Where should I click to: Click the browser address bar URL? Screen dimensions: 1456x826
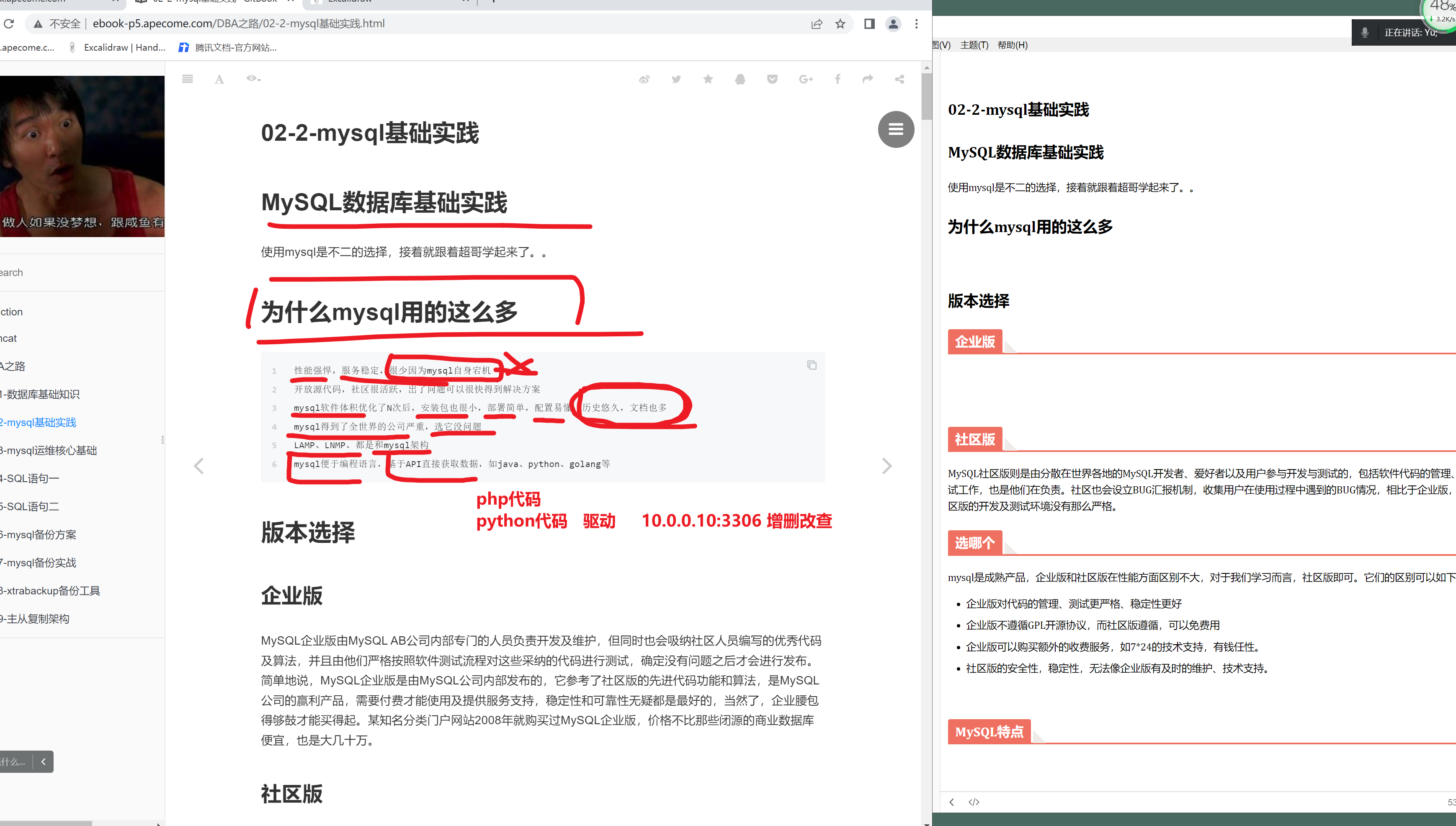238,24
